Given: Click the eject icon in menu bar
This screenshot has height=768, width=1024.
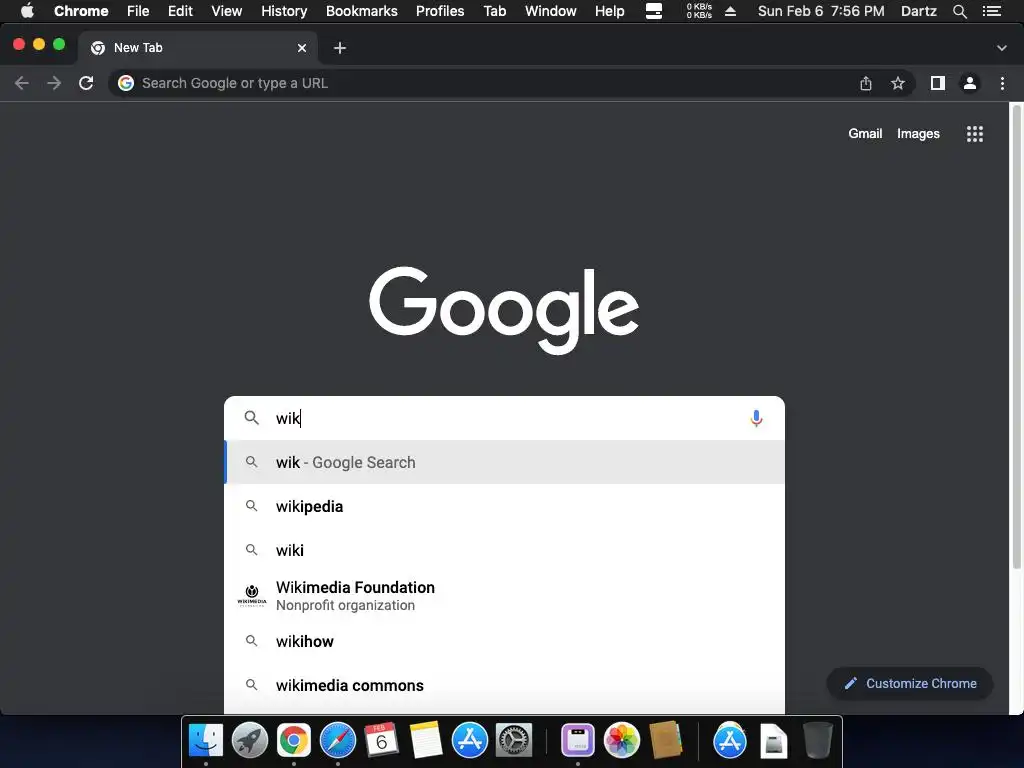Looking at the screenshot, I should coord(731,11).
